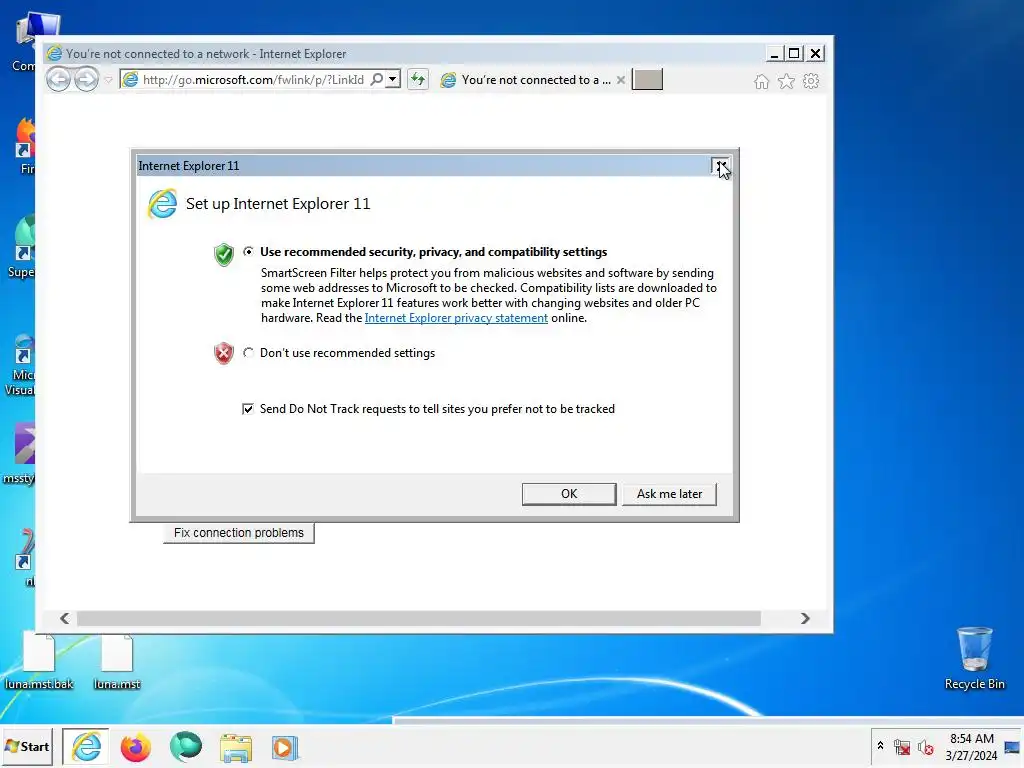Click the Refresh/compatibility button next to address bar
This screenshot has height=768, width=1024.
(418, 80)
